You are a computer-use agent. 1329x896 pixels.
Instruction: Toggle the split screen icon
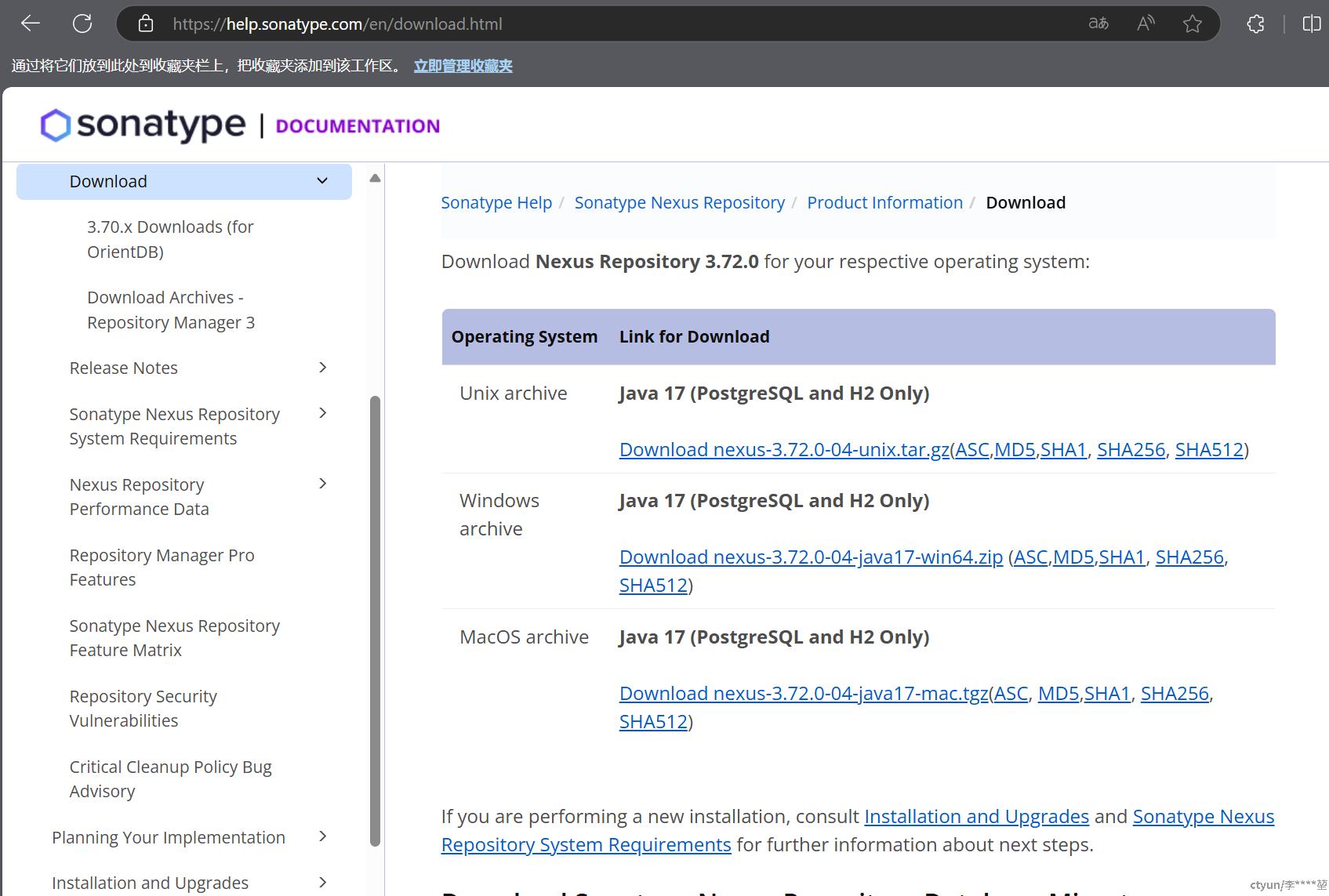tap(1312, 24)
